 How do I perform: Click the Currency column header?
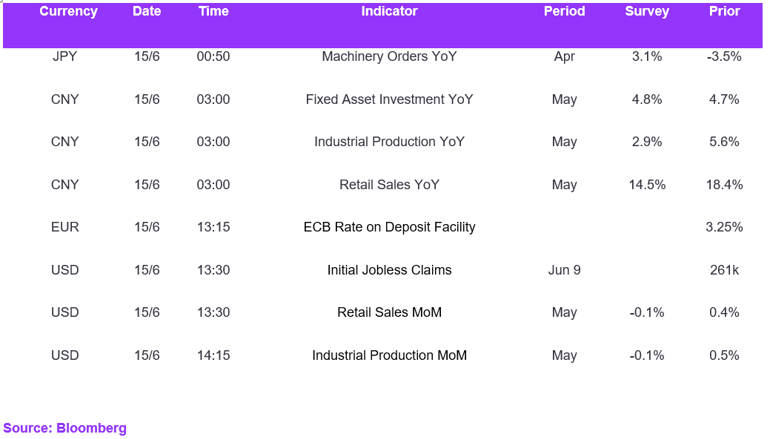click(68, 12)
